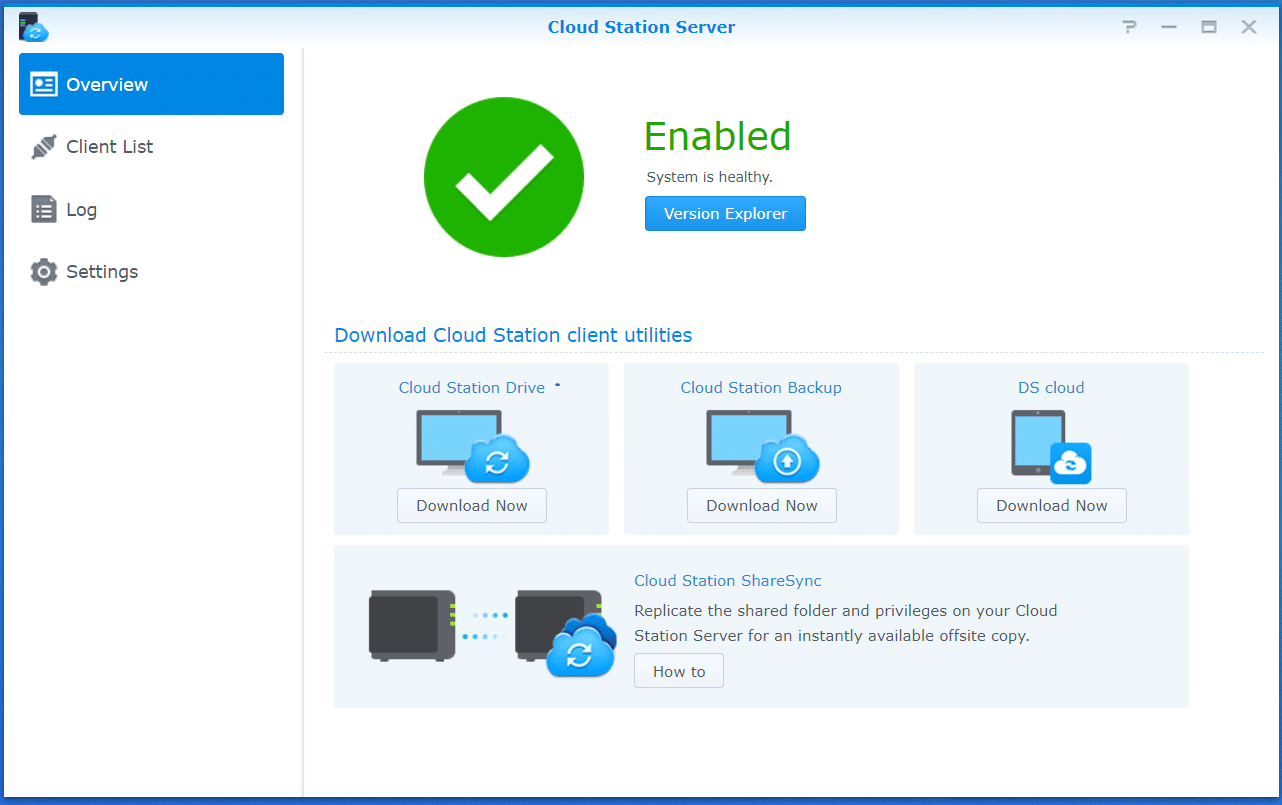Screen dimensions: 1282x805
Task: Click the ShareSync How to button
Action: pos(679,672)
